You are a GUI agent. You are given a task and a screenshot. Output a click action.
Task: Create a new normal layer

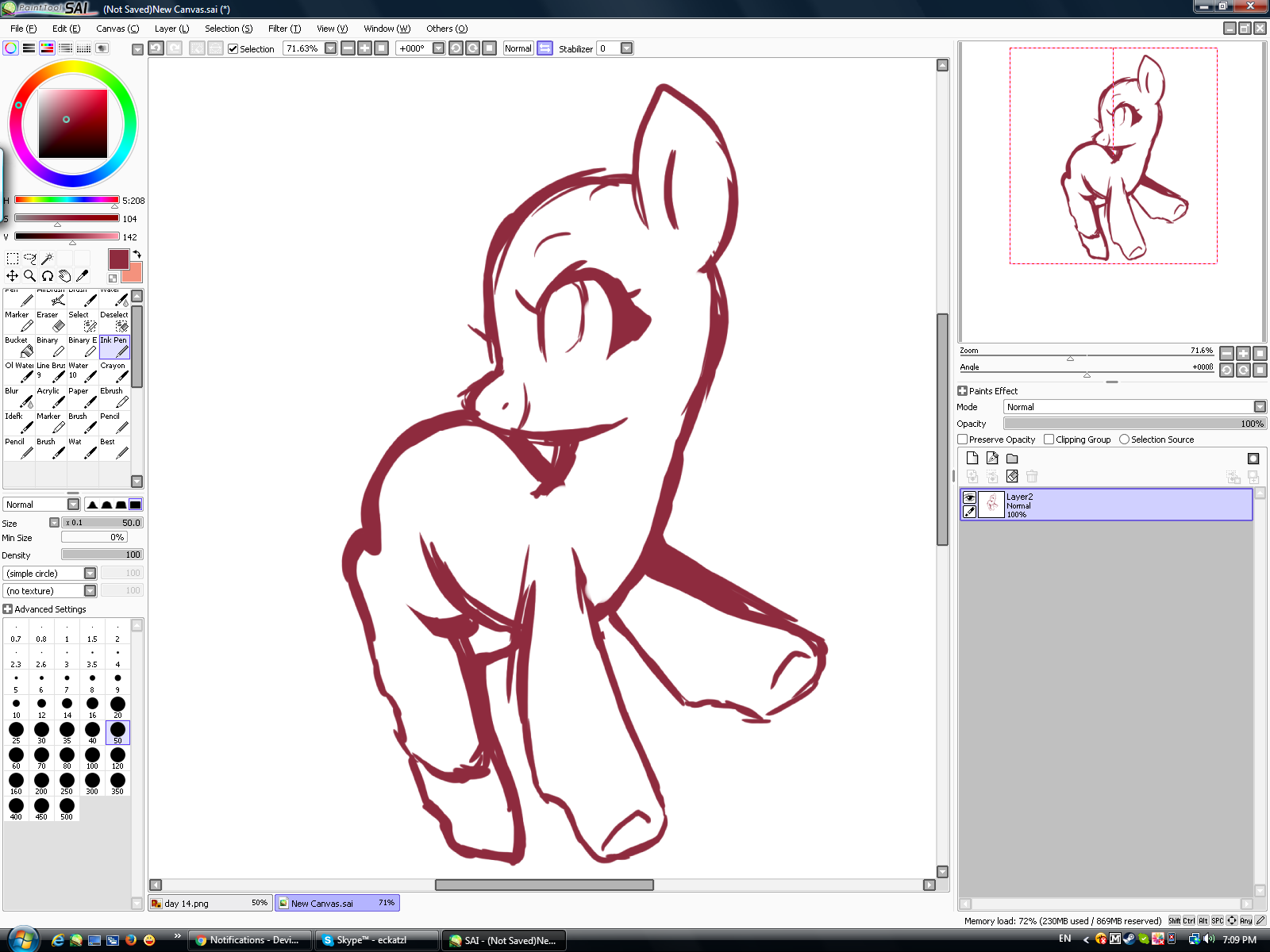tap(972, 458)
